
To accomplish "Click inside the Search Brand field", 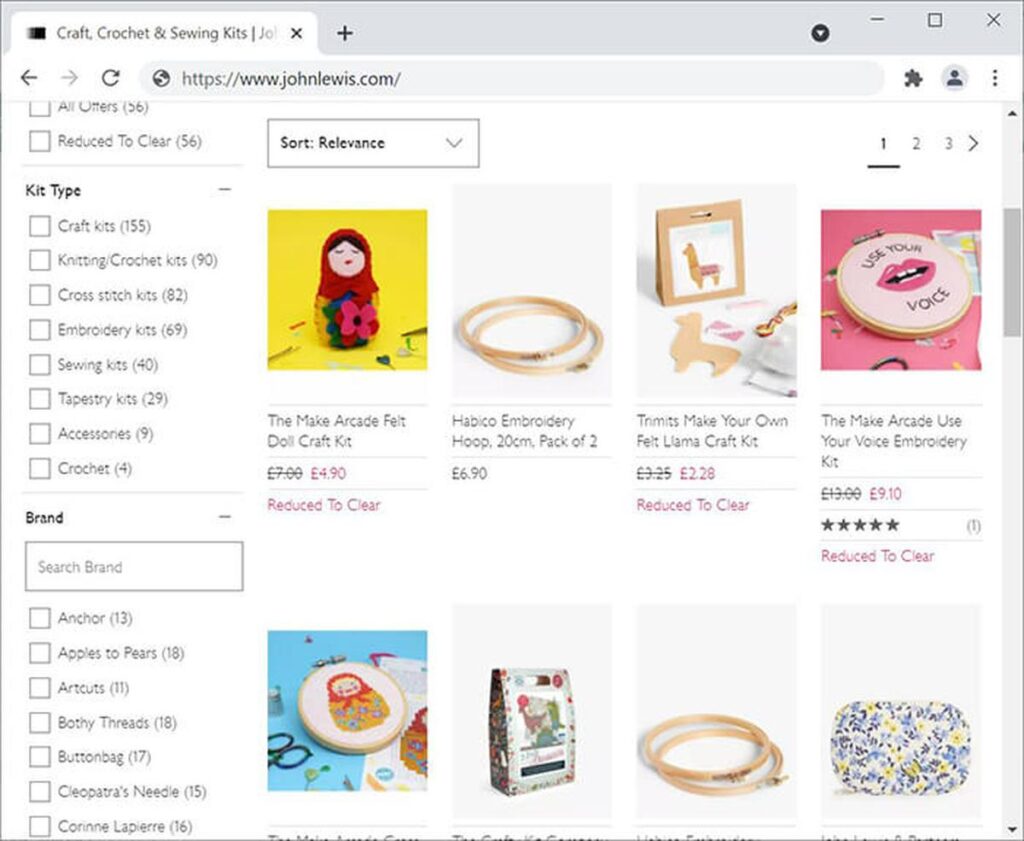I will pyautogui.click(x=133, y=566).
